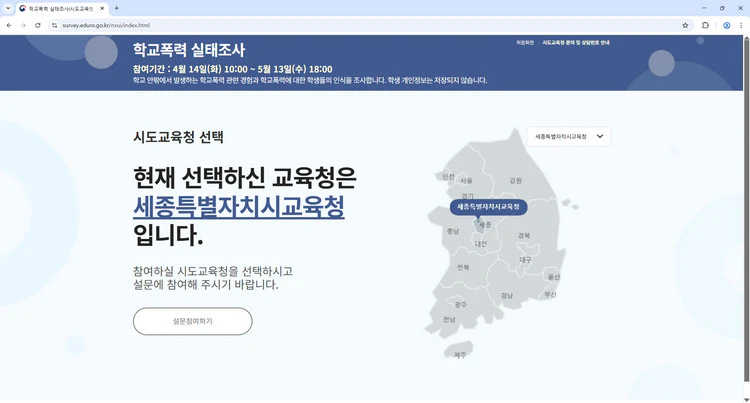Open the Chrome three-dot menu
This screenshot has width=750, height=403.
click(741, 25)
